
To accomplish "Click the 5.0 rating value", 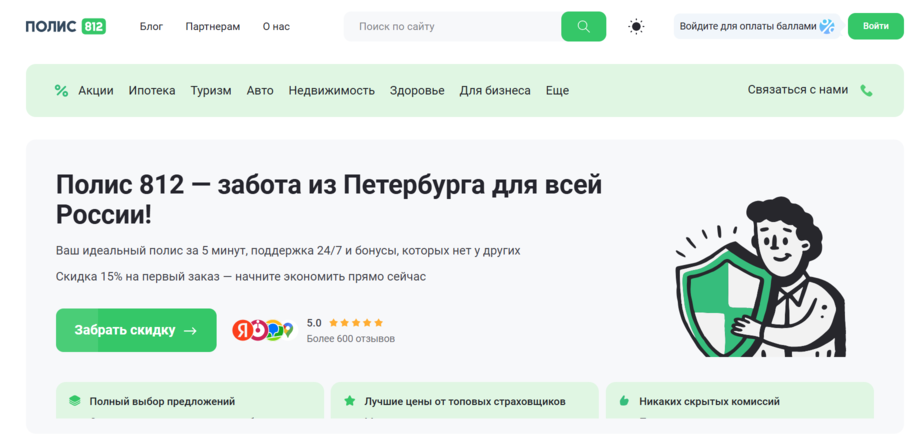I will [314, 323].
